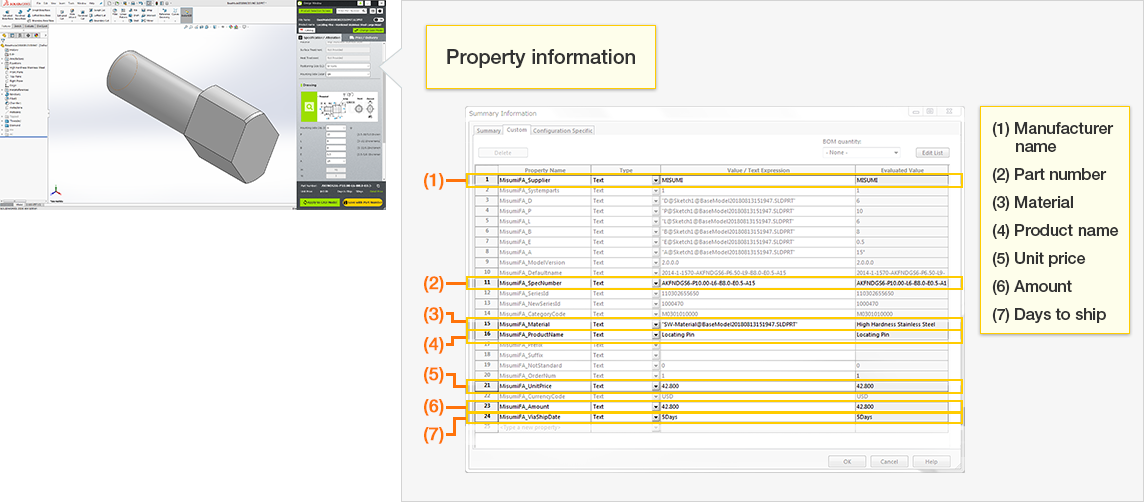1144x502 pixels.
Task: Open the Price / Delivery tab in Design Window
Action: pos(364,38)
